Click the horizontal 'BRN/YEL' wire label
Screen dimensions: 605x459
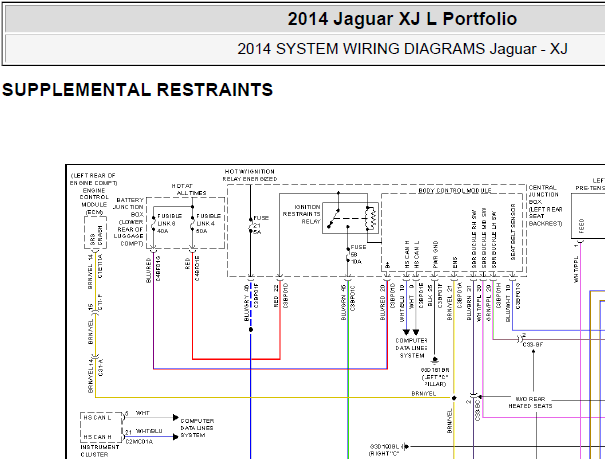click(x=424, y=393)
